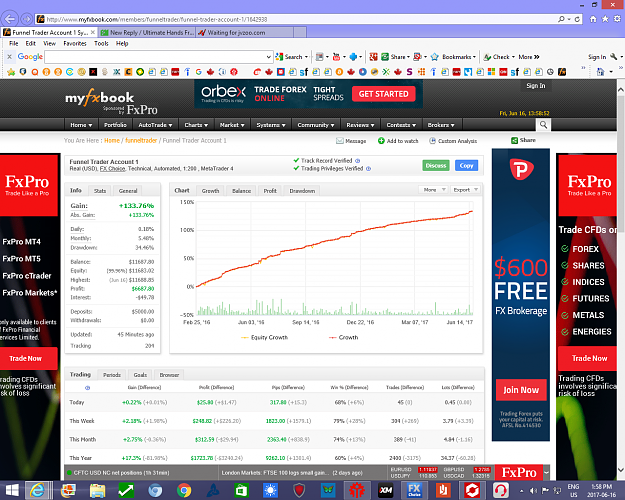
Task: Open the chart More dropdown
Action: [433, 190]
